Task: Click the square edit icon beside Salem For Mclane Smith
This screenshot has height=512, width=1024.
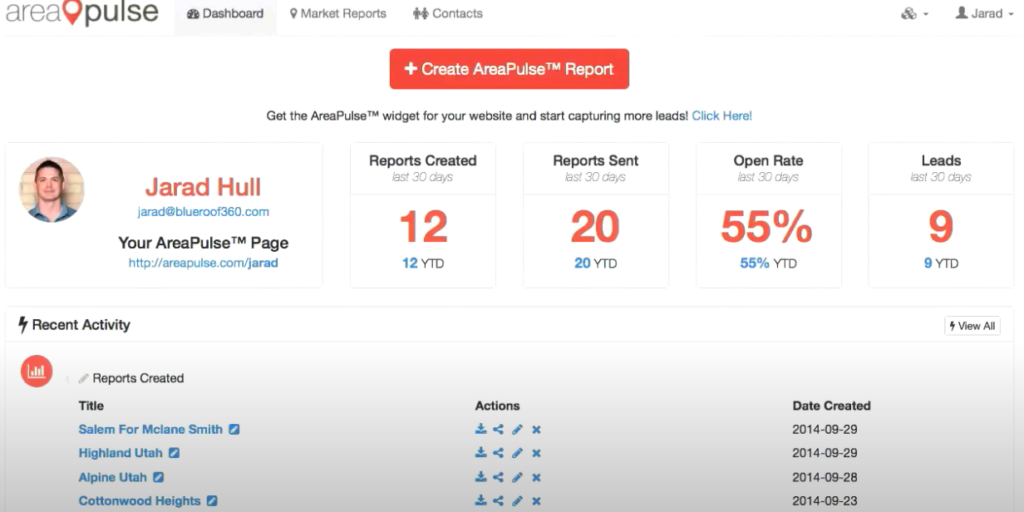Action: [x=234, y=429]
